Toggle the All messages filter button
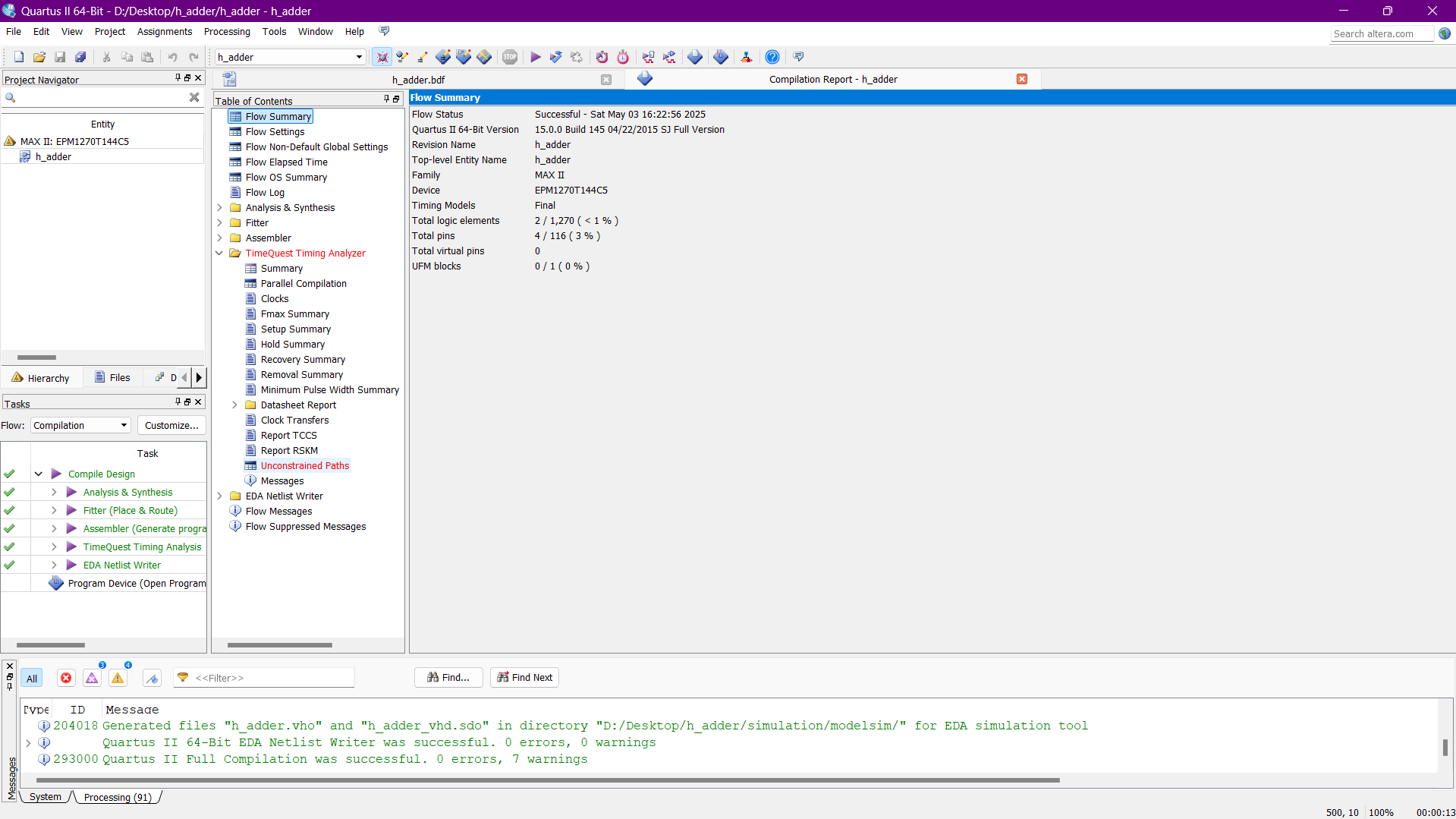1456x819 pixels. [32, 679]
